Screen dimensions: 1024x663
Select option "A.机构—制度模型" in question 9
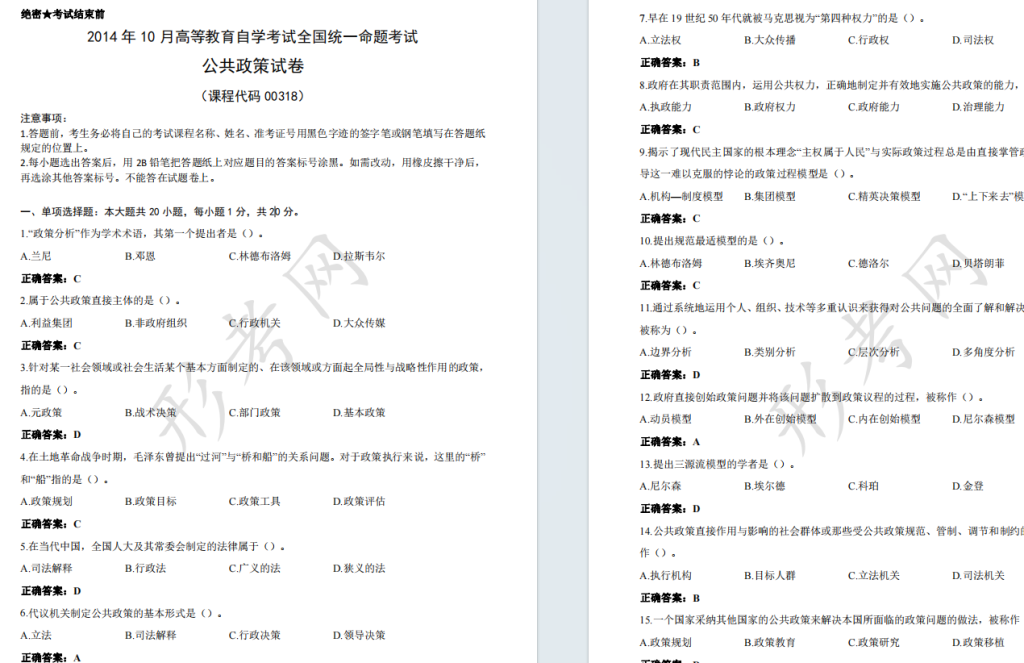pyautogui.click(x=681, y=196)
